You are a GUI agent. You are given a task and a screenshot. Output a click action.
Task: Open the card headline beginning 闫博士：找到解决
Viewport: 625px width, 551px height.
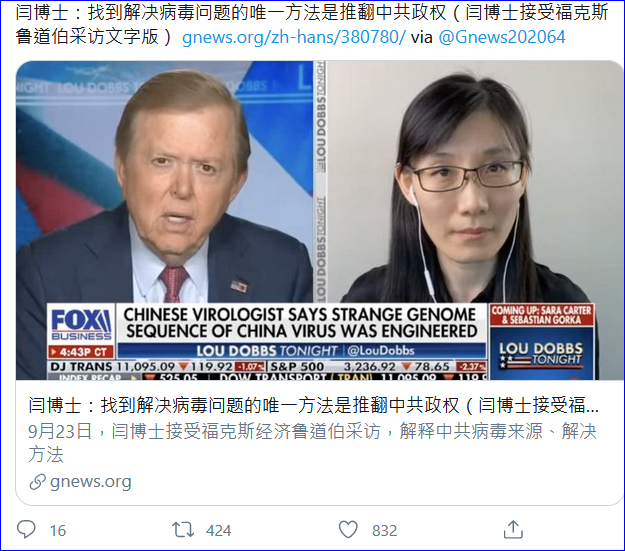[x=313, y=405]
